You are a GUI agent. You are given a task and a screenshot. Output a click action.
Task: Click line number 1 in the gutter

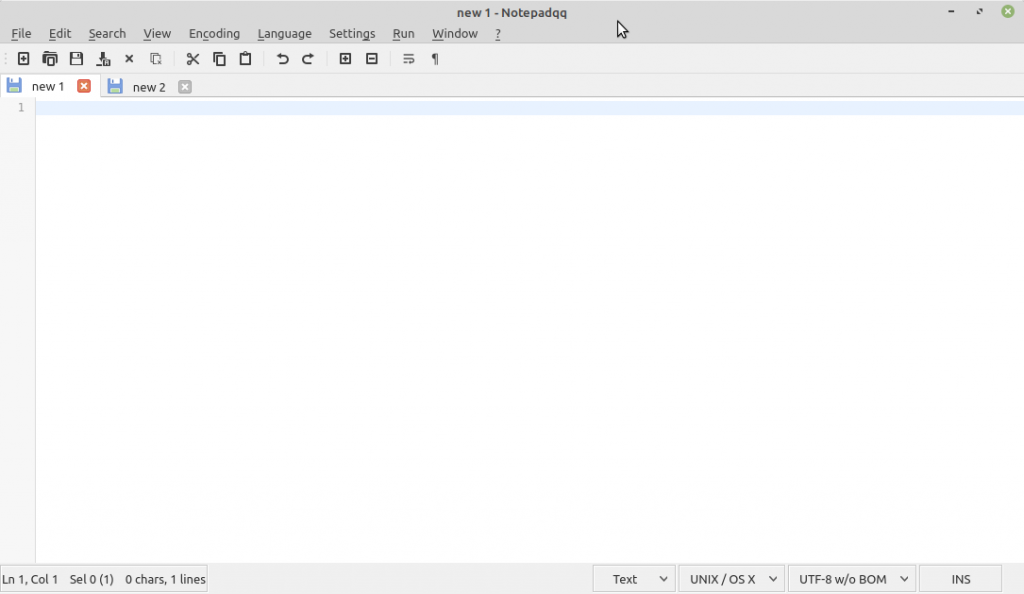(x=21, y=107)
